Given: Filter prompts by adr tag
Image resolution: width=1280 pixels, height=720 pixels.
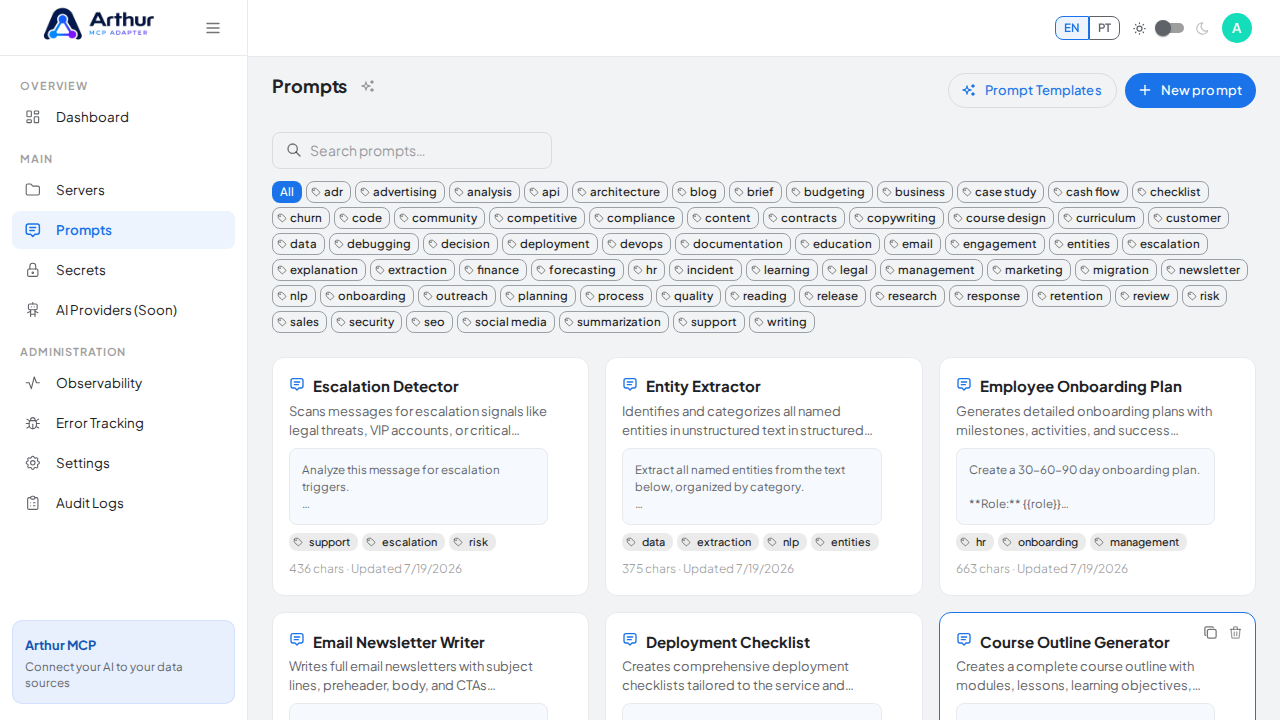Looking at the screenshot, I should (x=328, y=192).
